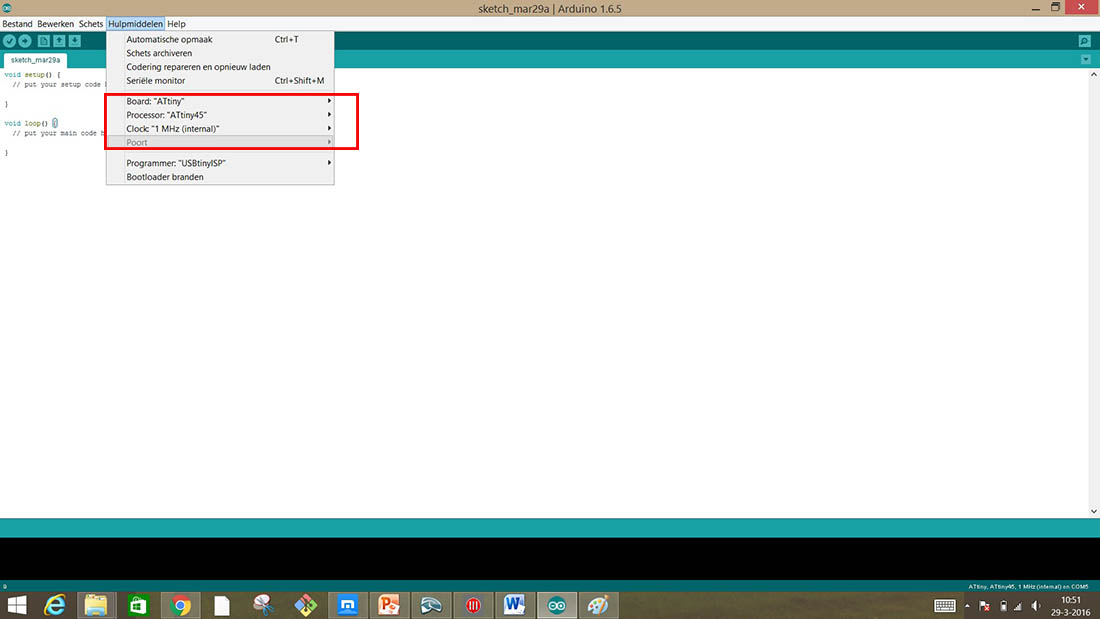
Task: Open PowerPoint from taskbar
Action: [x=389, y=605]
